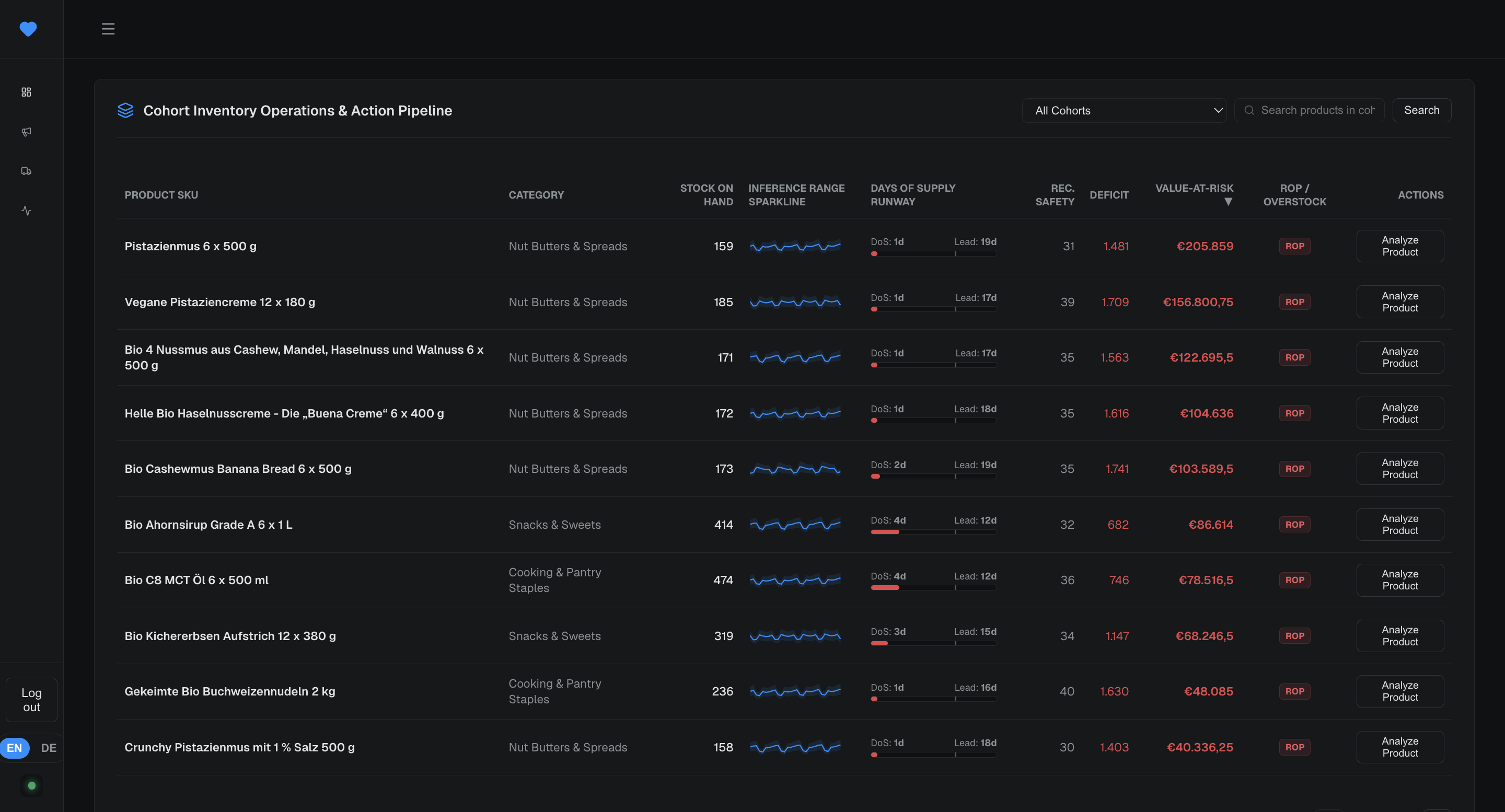Sort by Category column header

tap(536, 195)
